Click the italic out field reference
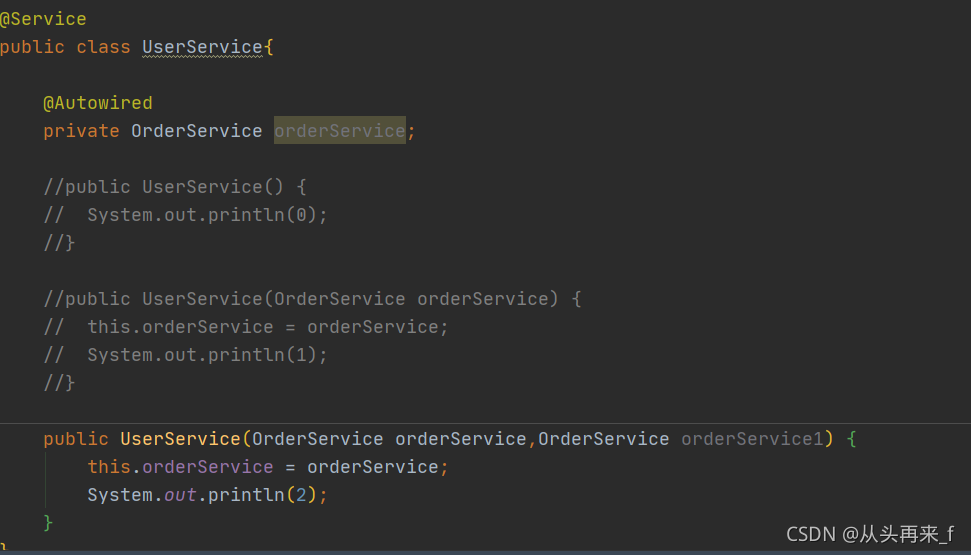Image resolution: width=971 pixels, height=555 pixels. (x=180, y=495)
